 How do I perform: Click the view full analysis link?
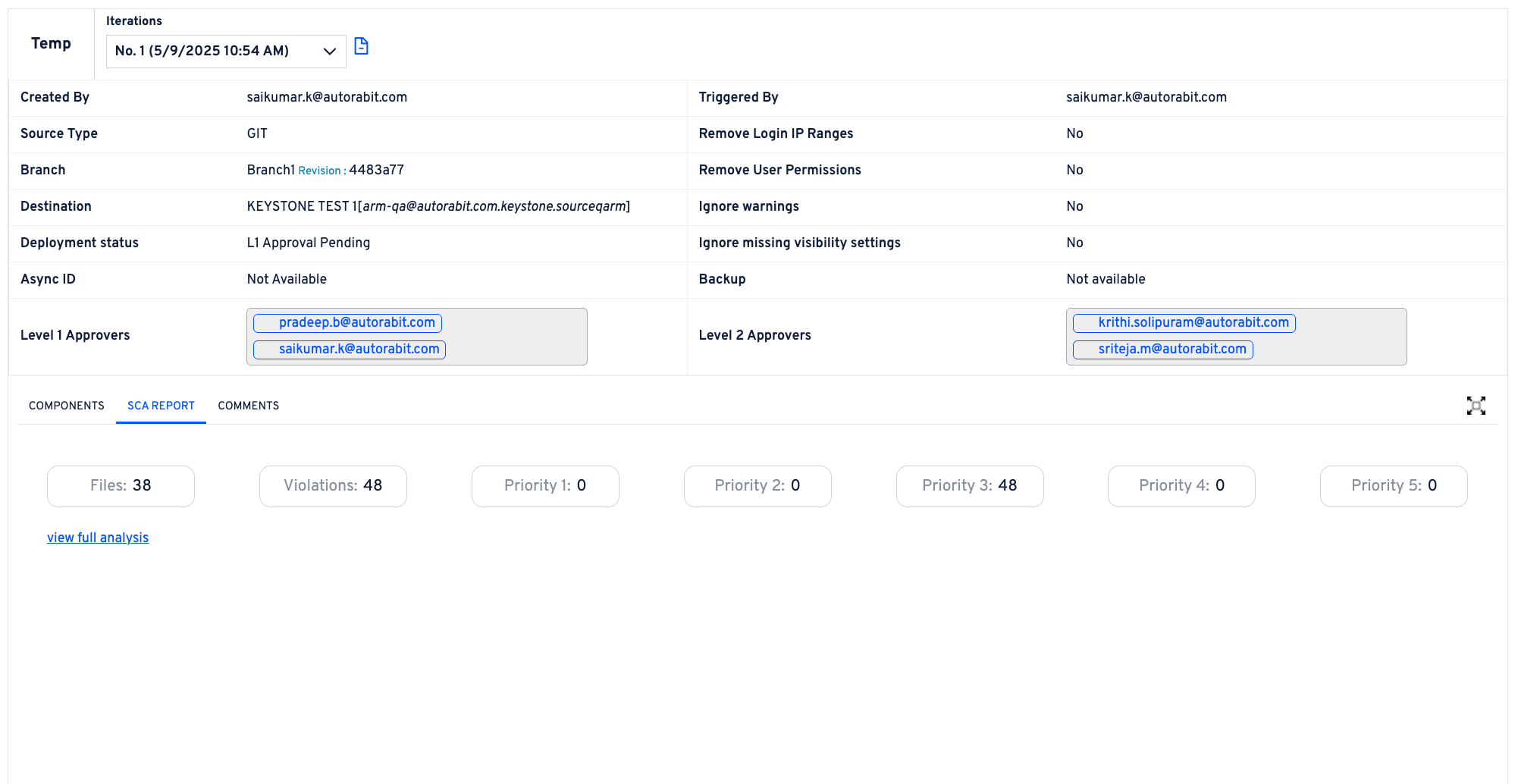click(x=98, y=538)
